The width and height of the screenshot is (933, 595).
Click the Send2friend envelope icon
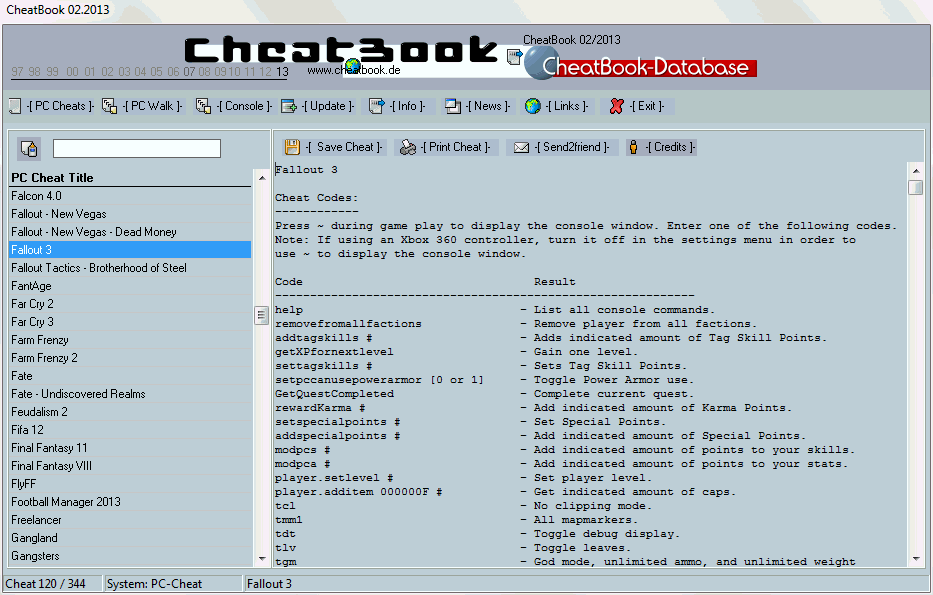pyautogui.click(x=521, y=147)
